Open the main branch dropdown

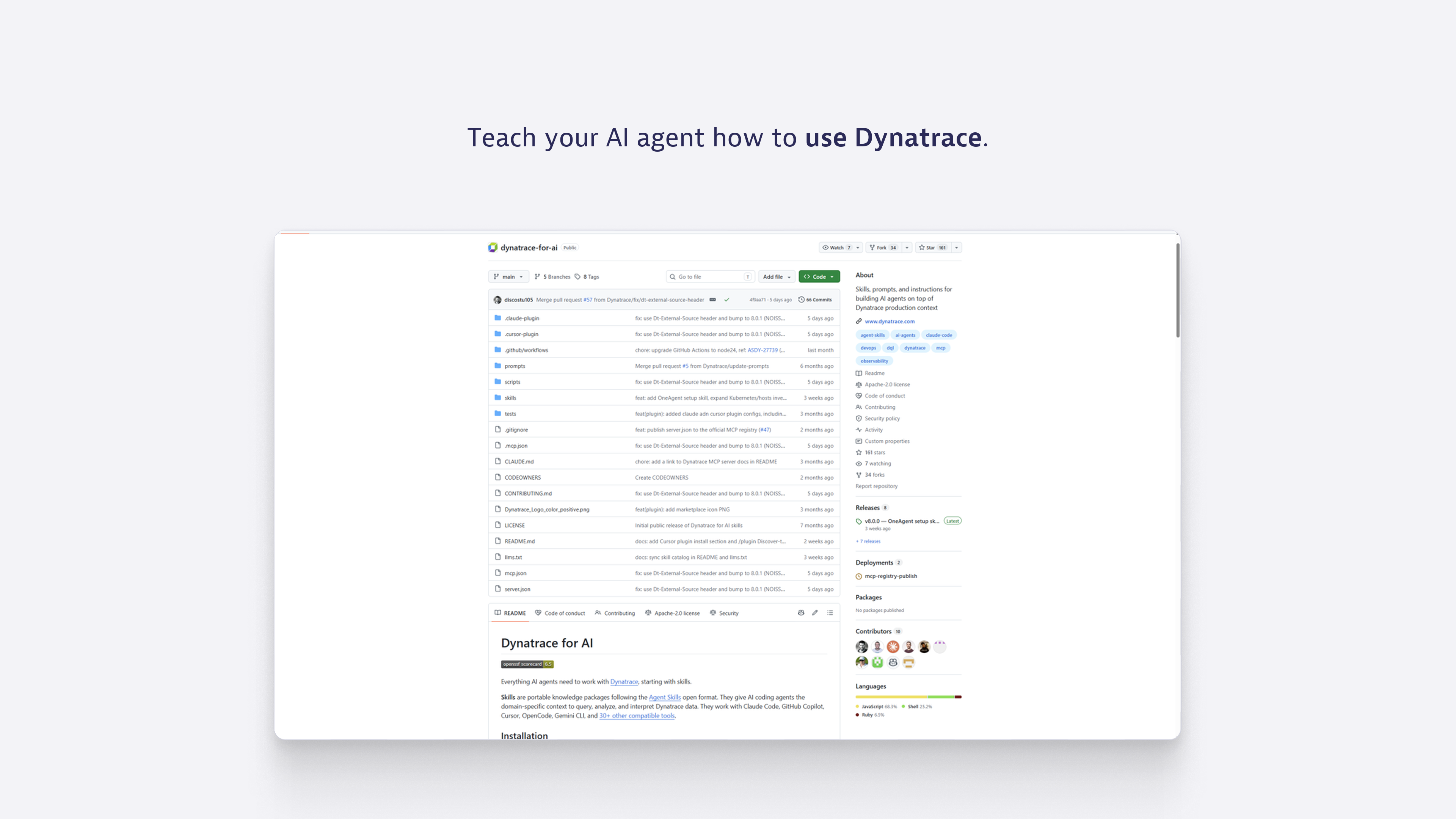coord(509,276)
